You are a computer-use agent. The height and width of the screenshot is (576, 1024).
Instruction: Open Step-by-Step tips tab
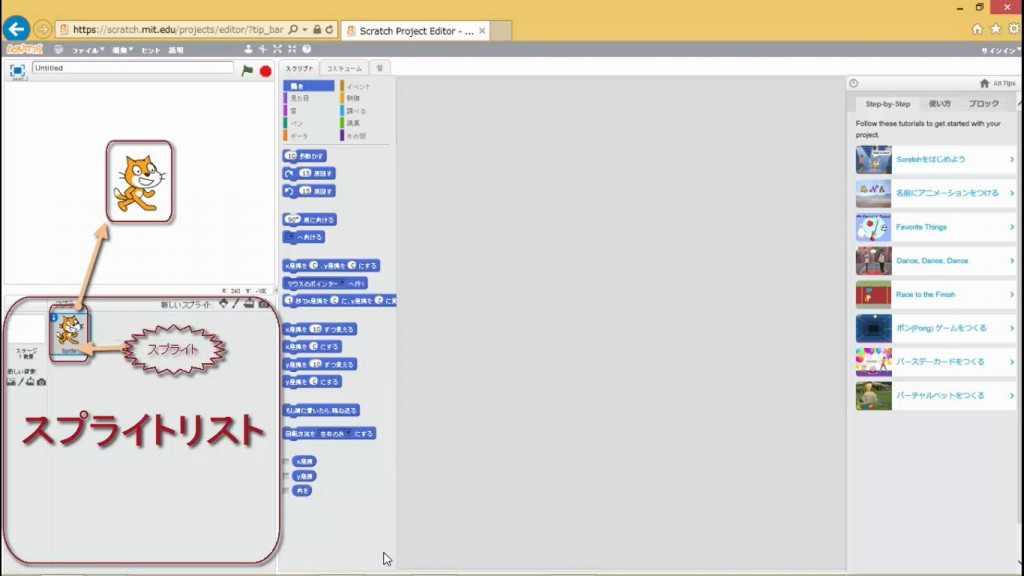888,104
